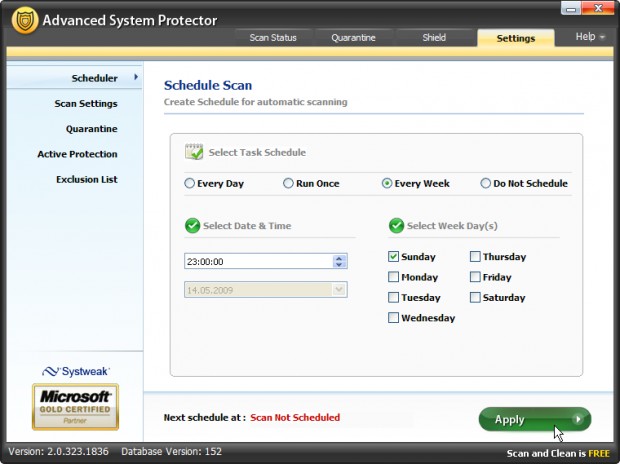Click the Microsoft Gold Certified Partner badge
620x464 pixels.
coord(75,407)
